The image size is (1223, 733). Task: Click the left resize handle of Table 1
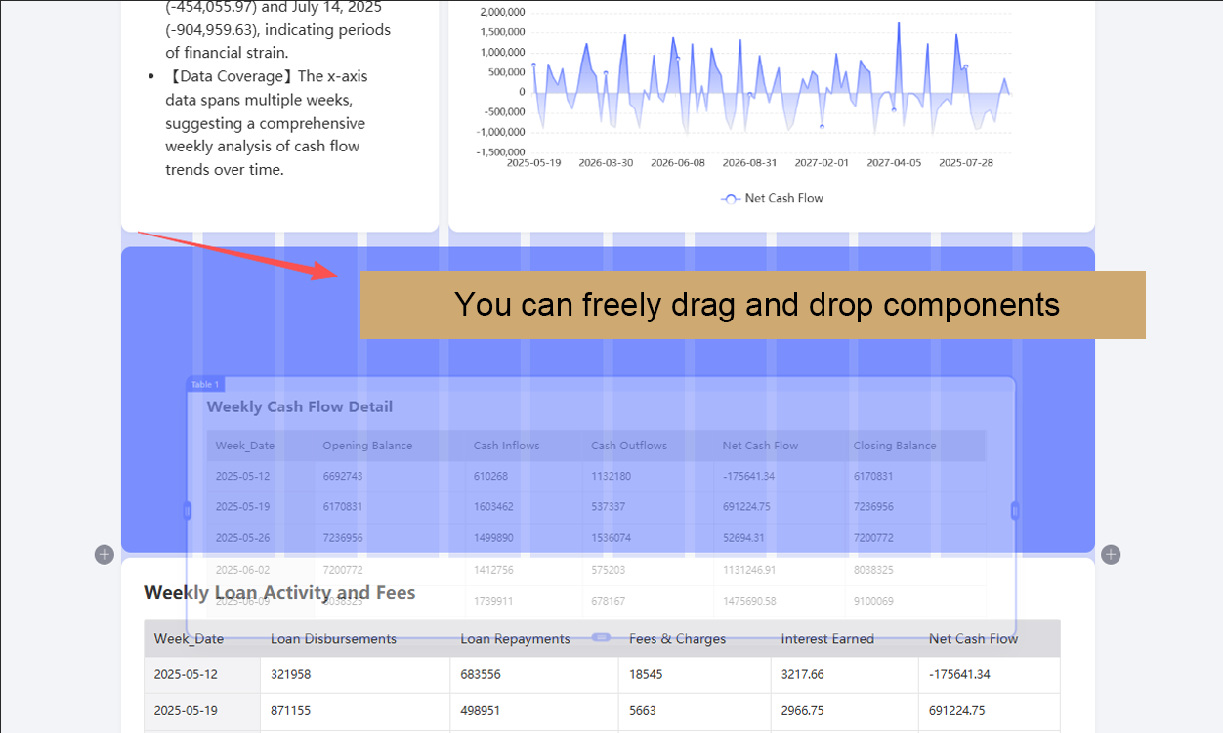click(187, 511)
